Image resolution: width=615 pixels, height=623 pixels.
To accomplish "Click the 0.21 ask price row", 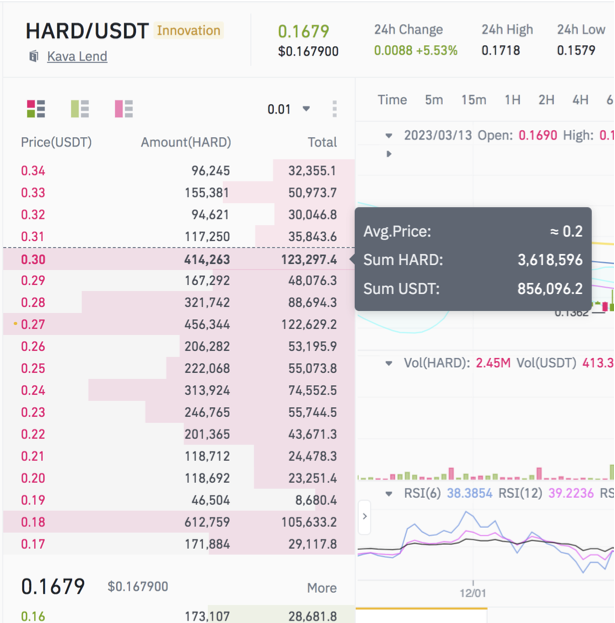I will pyautogui.click(x=179, y=456).
